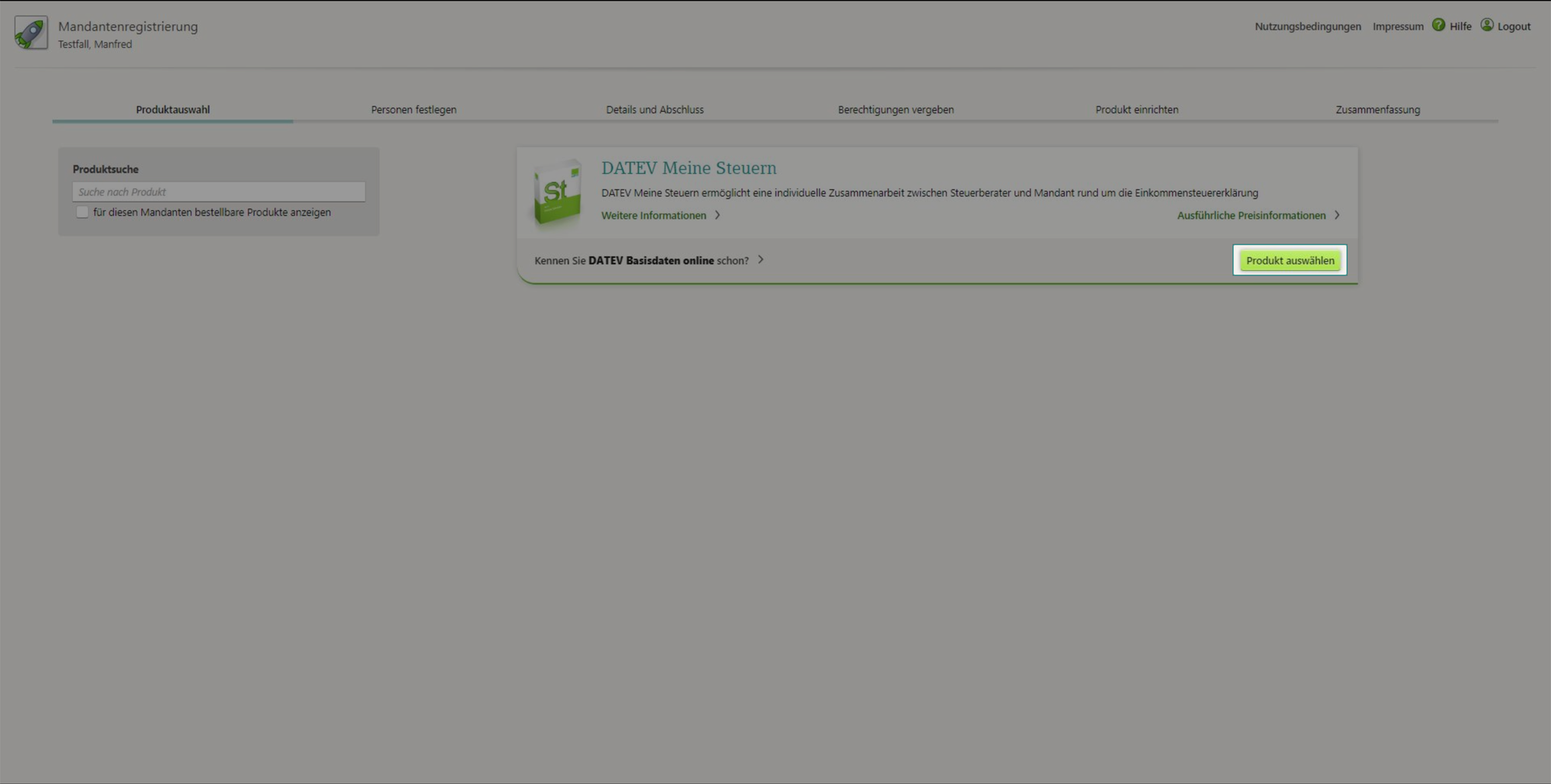
Task: Click the chevron next to Weitere Informationen
Action: pos(717,216)
